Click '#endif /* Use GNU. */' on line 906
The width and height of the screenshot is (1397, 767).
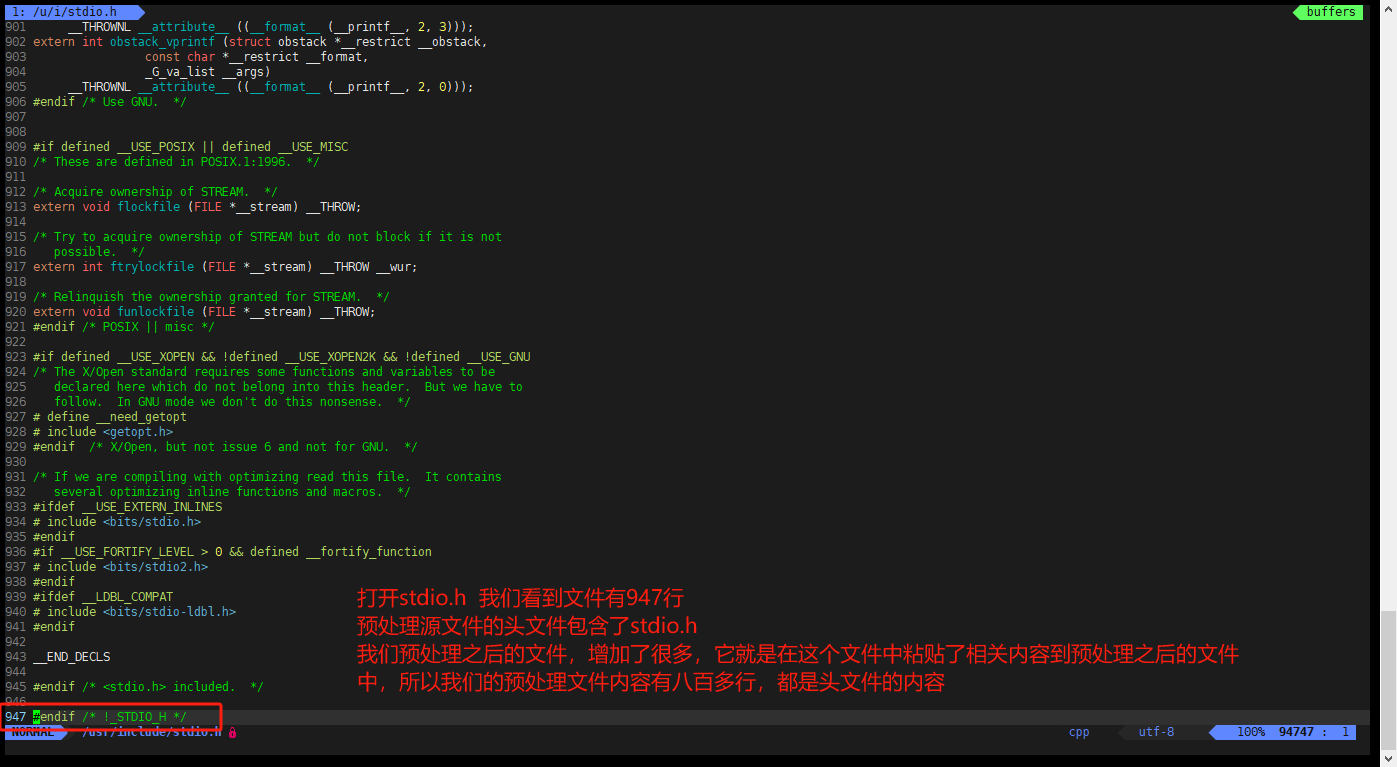pos(110,102)
